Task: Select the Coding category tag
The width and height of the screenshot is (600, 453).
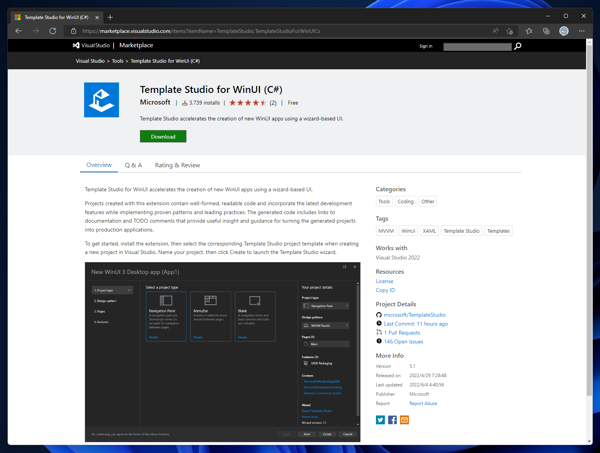Action: coord(406,202)
